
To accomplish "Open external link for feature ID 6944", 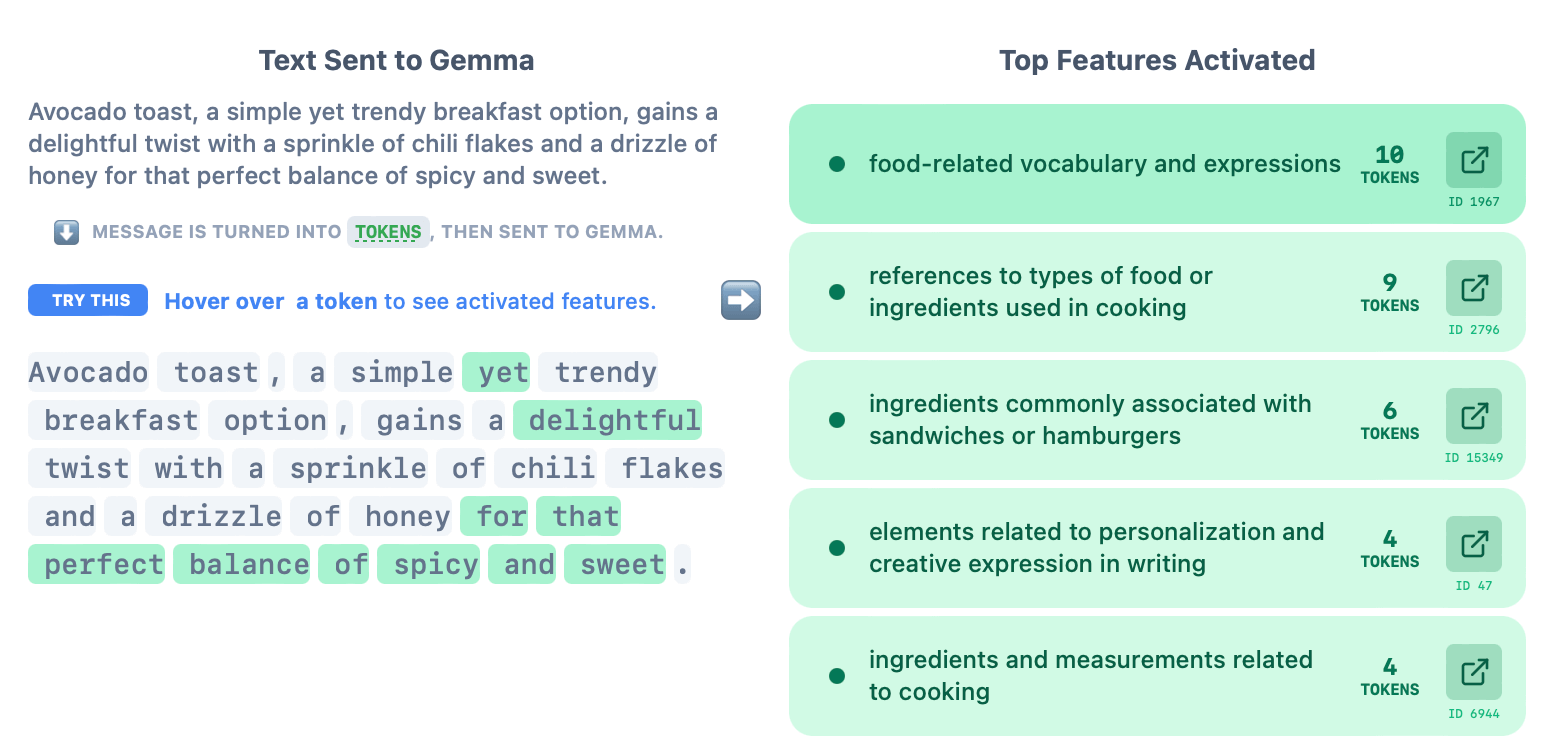I will (1474, 671).
